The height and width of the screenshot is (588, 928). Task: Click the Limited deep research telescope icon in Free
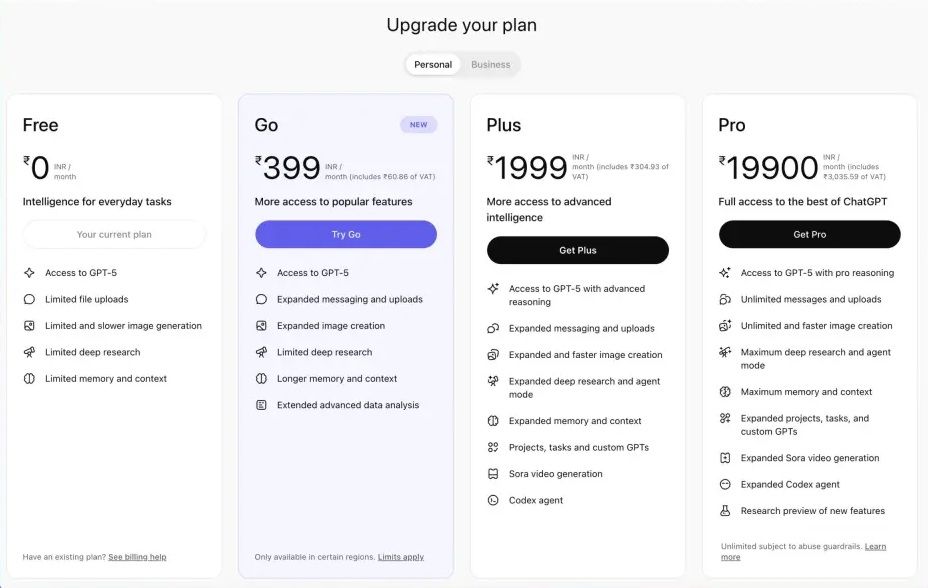pos(29,352)
